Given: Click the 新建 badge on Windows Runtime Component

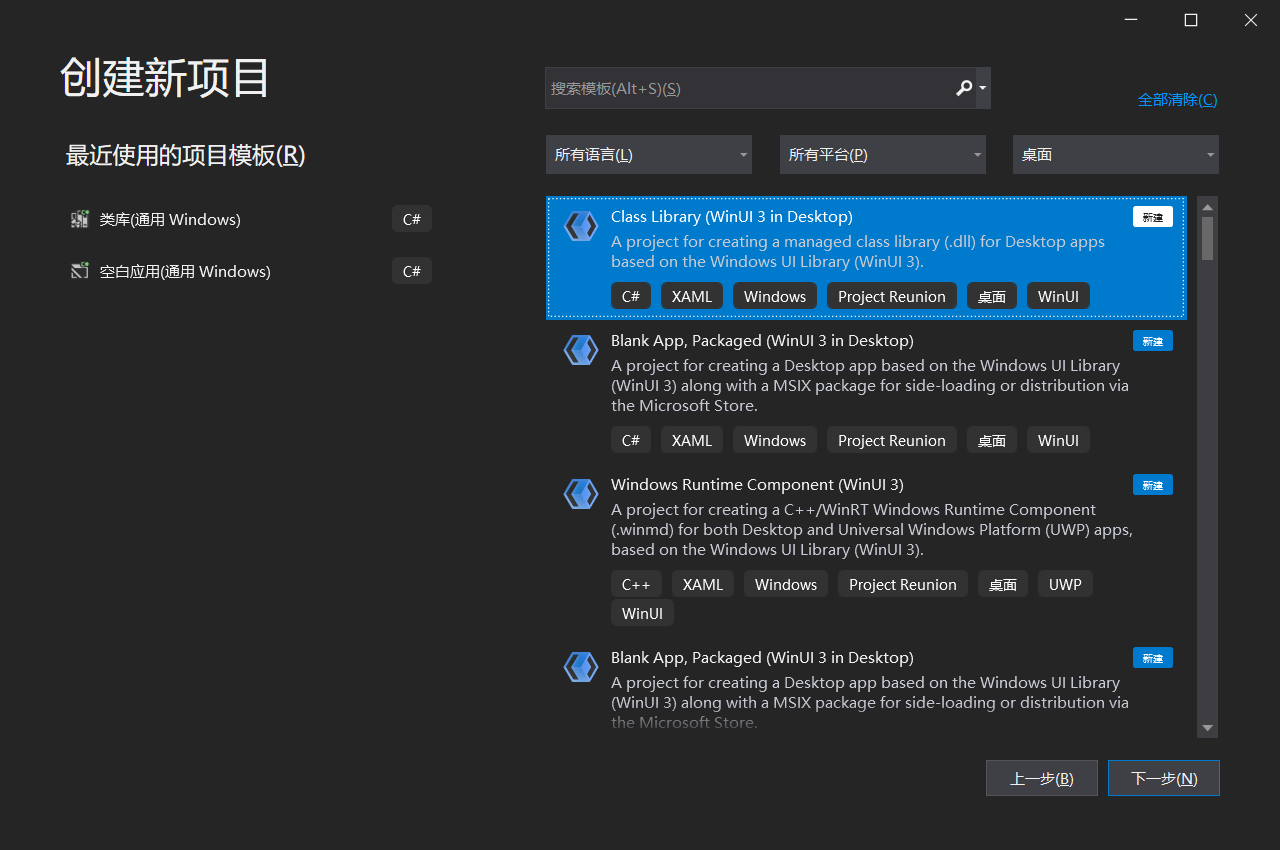Looking at the screenshot, I should point(1153,485).
